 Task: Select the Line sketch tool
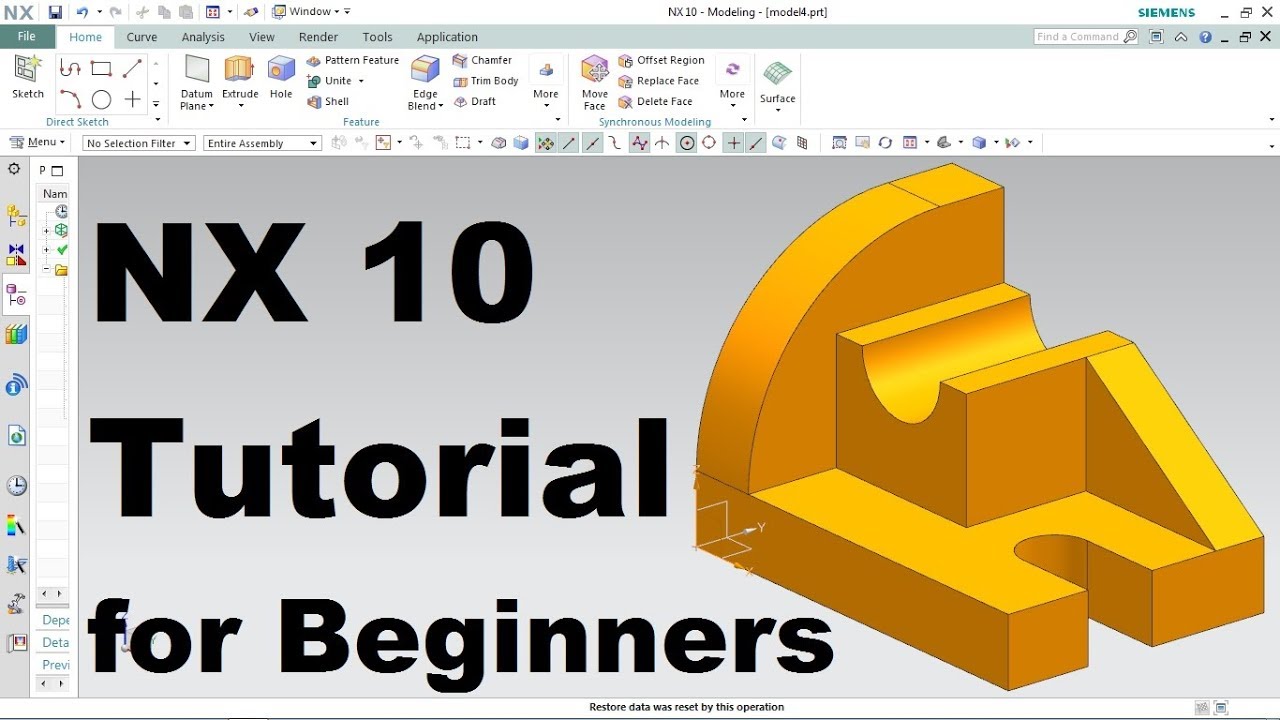(x=132, y=68)
